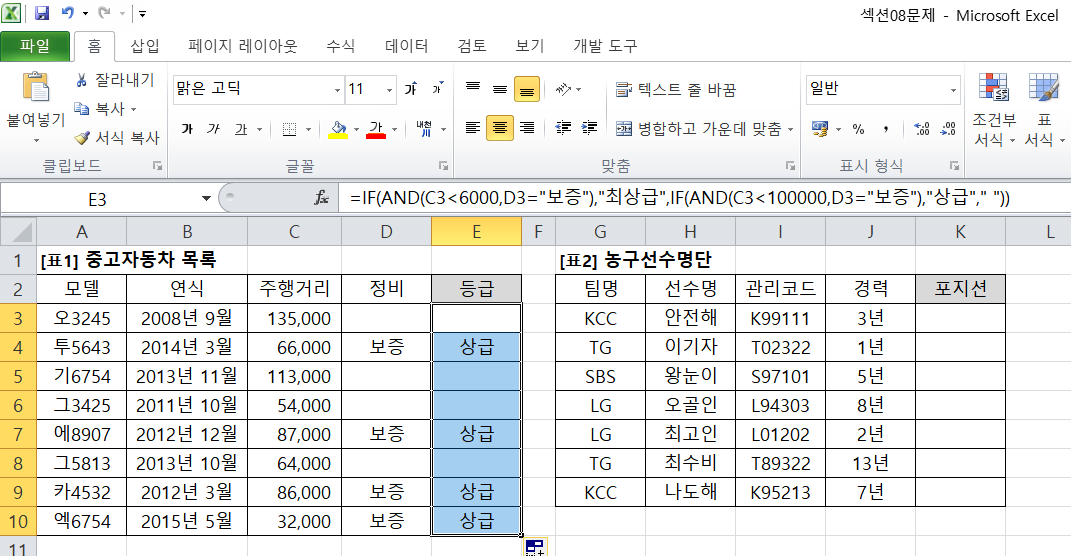This screenshot has width=1071, height=556.
Task: Open Conditional Formatting (조건부 서식)
Action: 994,110
